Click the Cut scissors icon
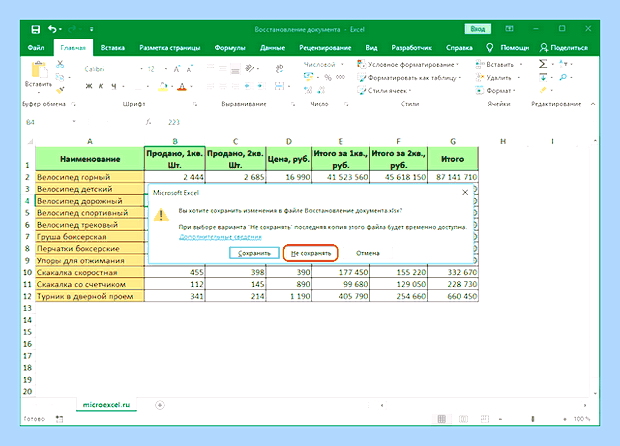The height and width of the screenshot is (446, 620). (x=60, y=64)
